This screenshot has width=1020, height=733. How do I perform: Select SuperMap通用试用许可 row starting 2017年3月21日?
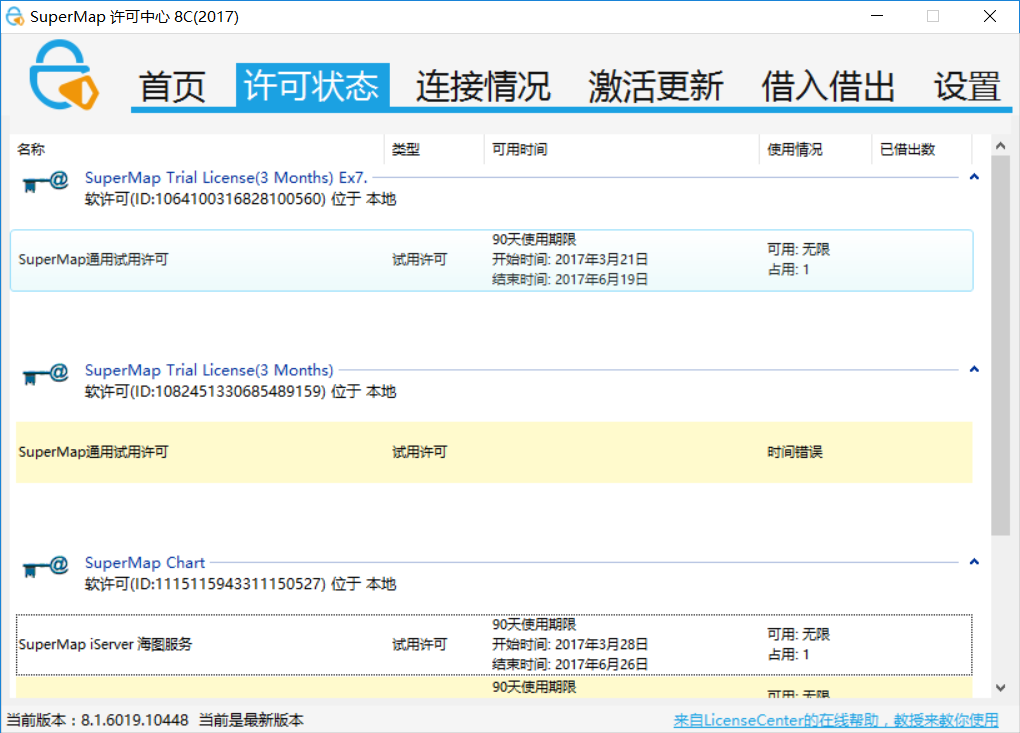492,260
